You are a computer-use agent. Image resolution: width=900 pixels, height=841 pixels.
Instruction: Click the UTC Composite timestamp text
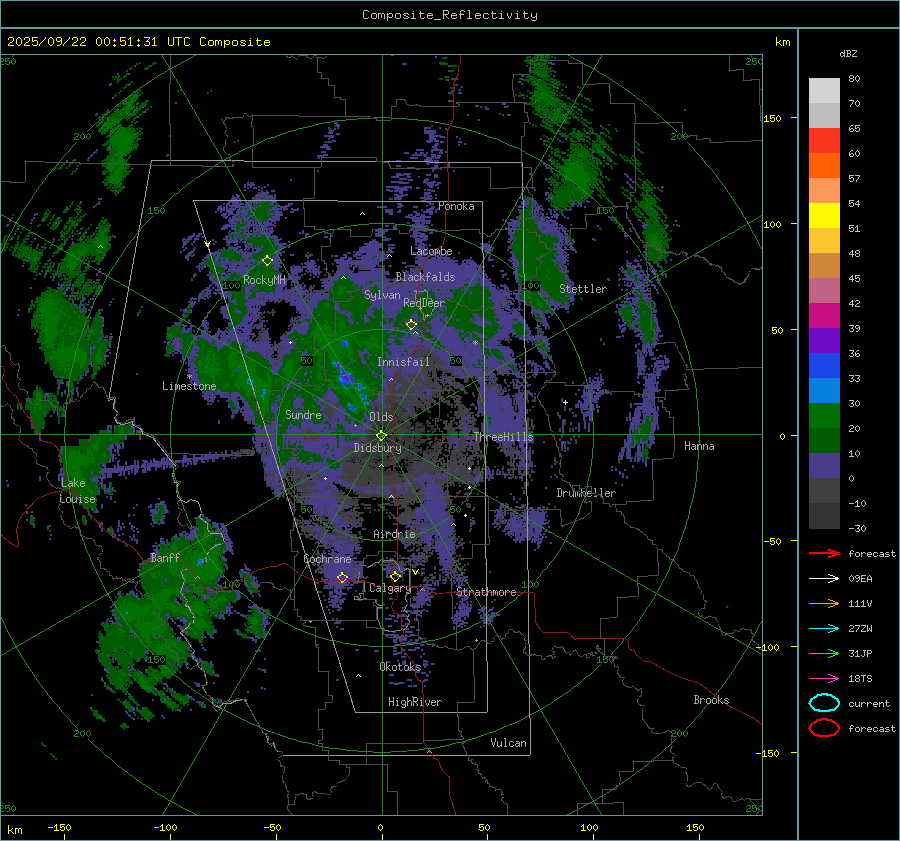138,42
